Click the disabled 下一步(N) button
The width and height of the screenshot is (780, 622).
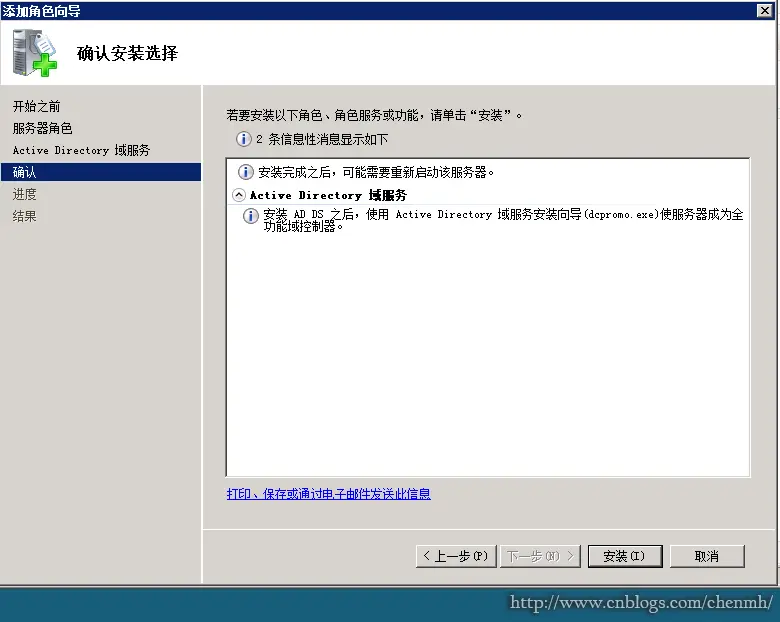coord(540,556)
